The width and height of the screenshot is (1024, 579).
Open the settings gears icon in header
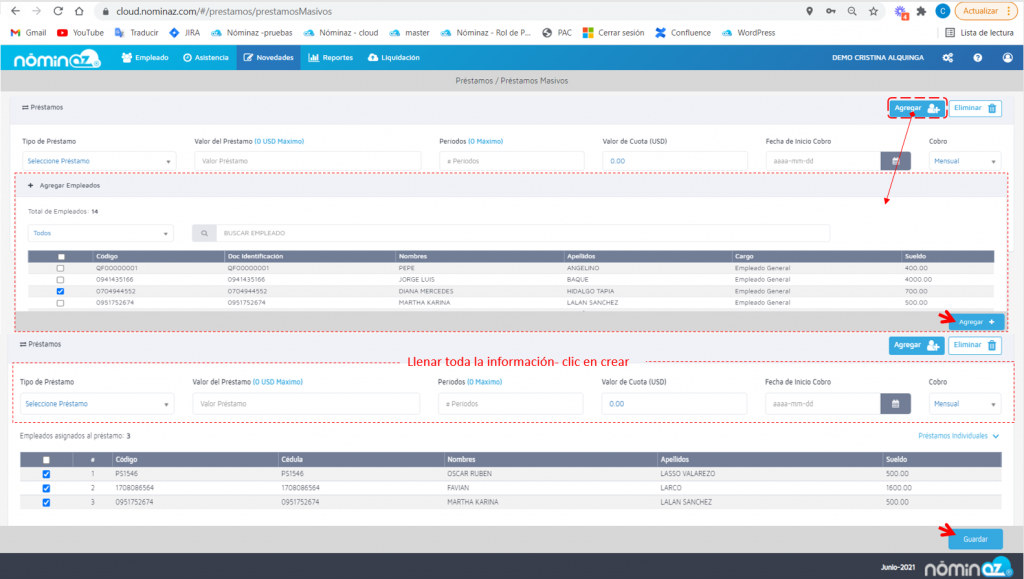pos(948,57)
